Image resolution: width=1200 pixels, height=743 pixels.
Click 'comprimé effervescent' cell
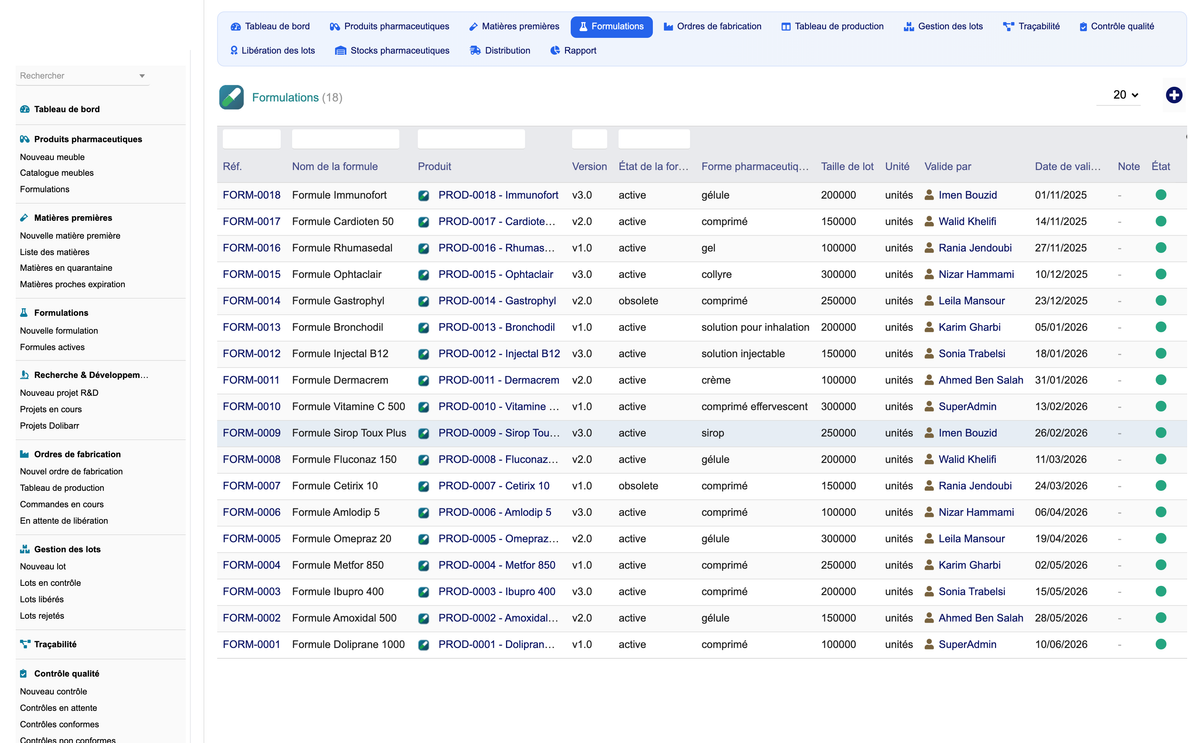tap(755, 407)
